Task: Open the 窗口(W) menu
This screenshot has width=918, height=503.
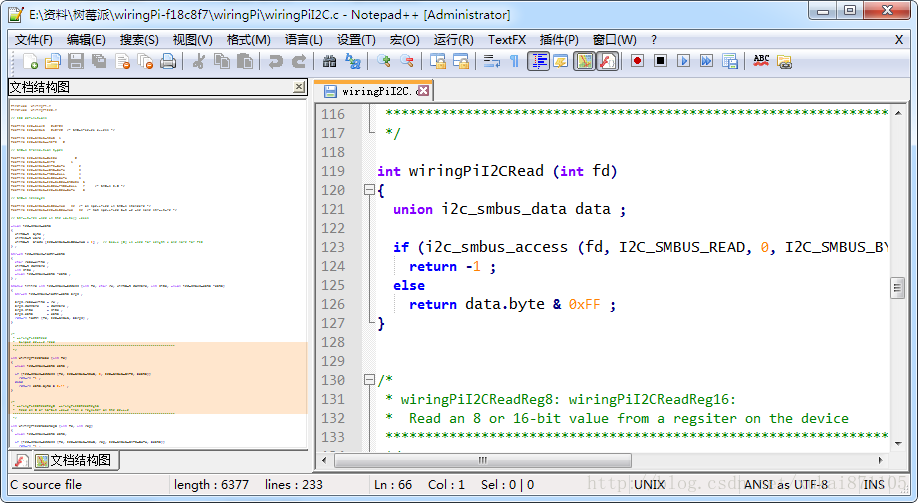Action: [614, 39]
